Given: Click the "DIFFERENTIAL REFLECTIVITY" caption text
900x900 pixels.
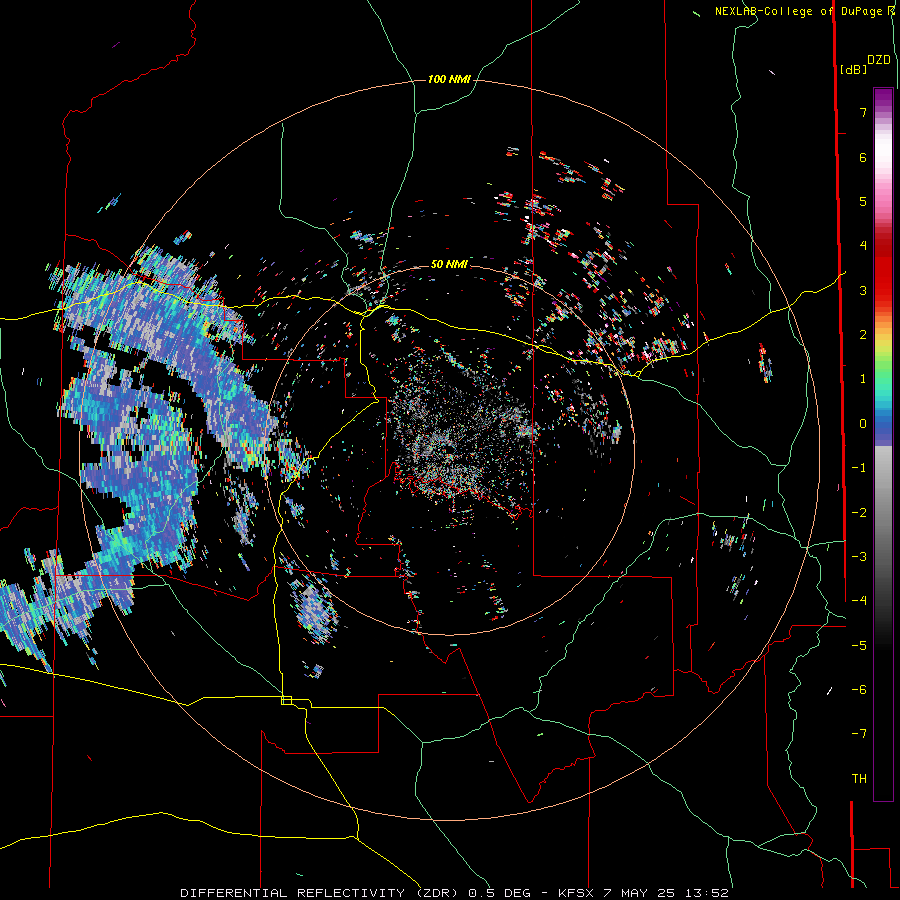Looking at the screenshot, I should (292, 893).
